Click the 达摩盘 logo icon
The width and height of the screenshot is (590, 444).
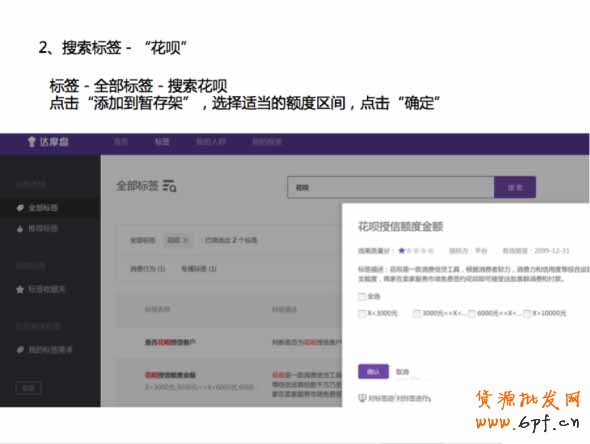point(32,142)
